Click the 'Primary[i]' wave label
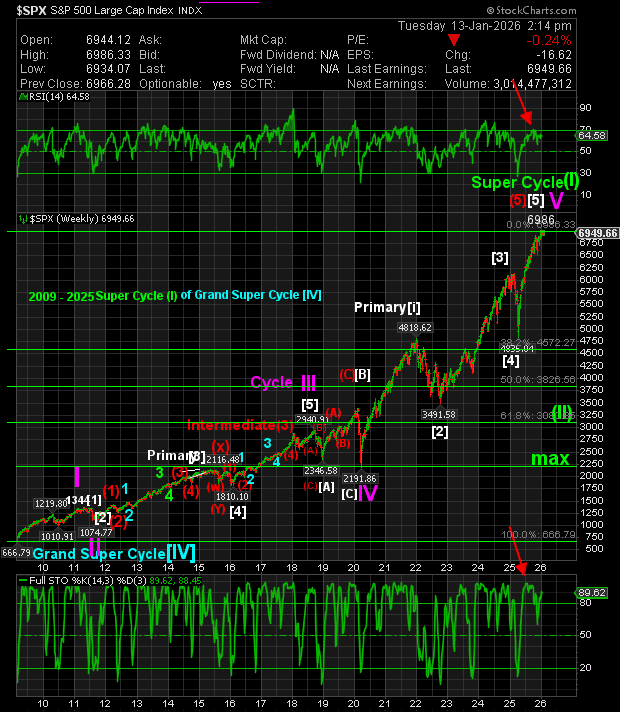The width and height of the screenshot is (620, 712). [387, 307]
